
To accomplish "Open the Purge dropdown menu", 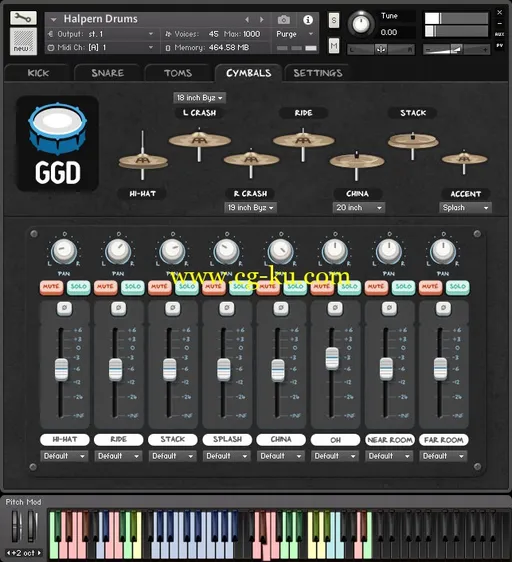I will tap(295, 34).
